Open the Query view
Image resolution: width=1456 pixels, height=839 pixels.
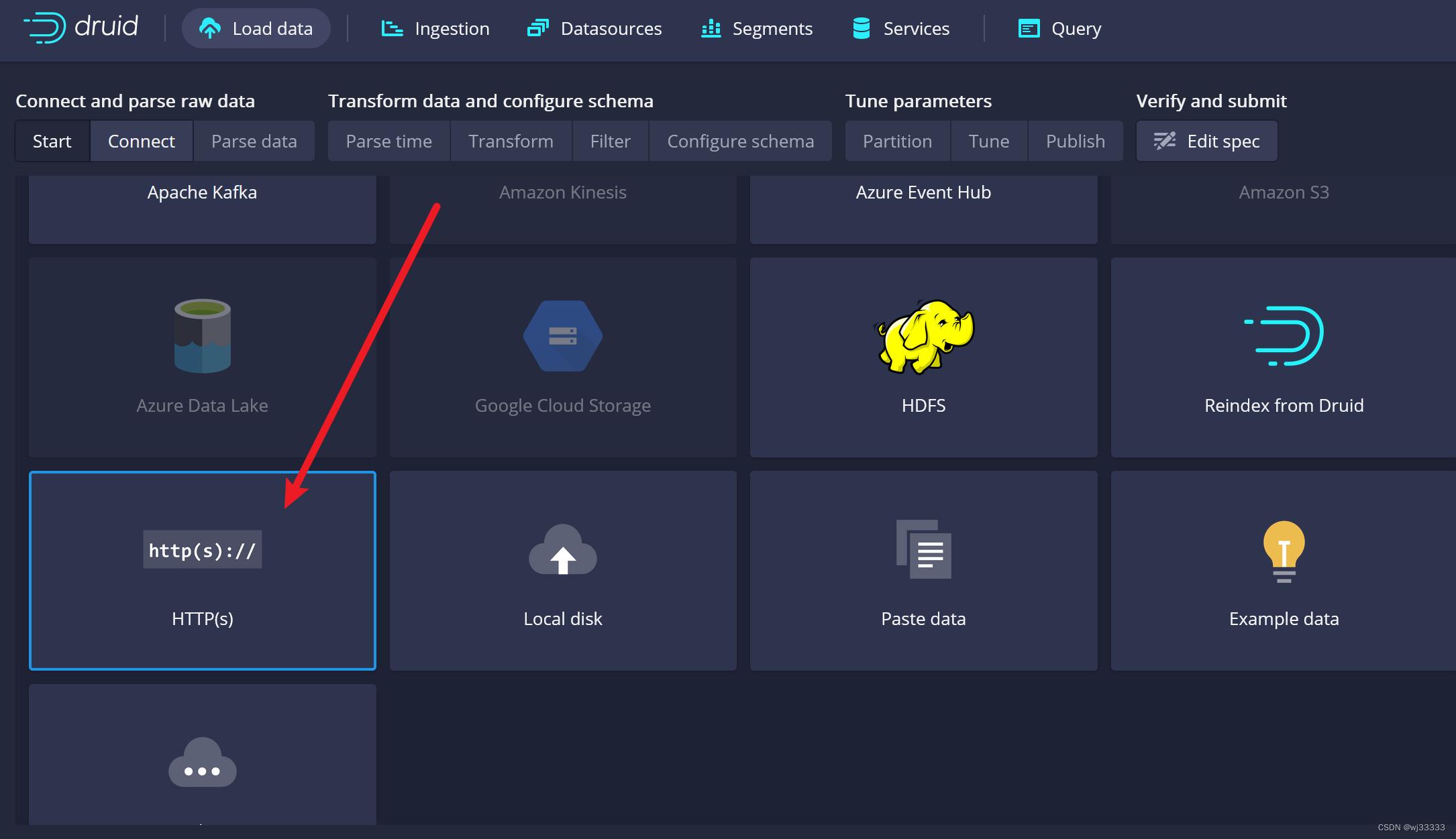click(x=1059, y=28)
